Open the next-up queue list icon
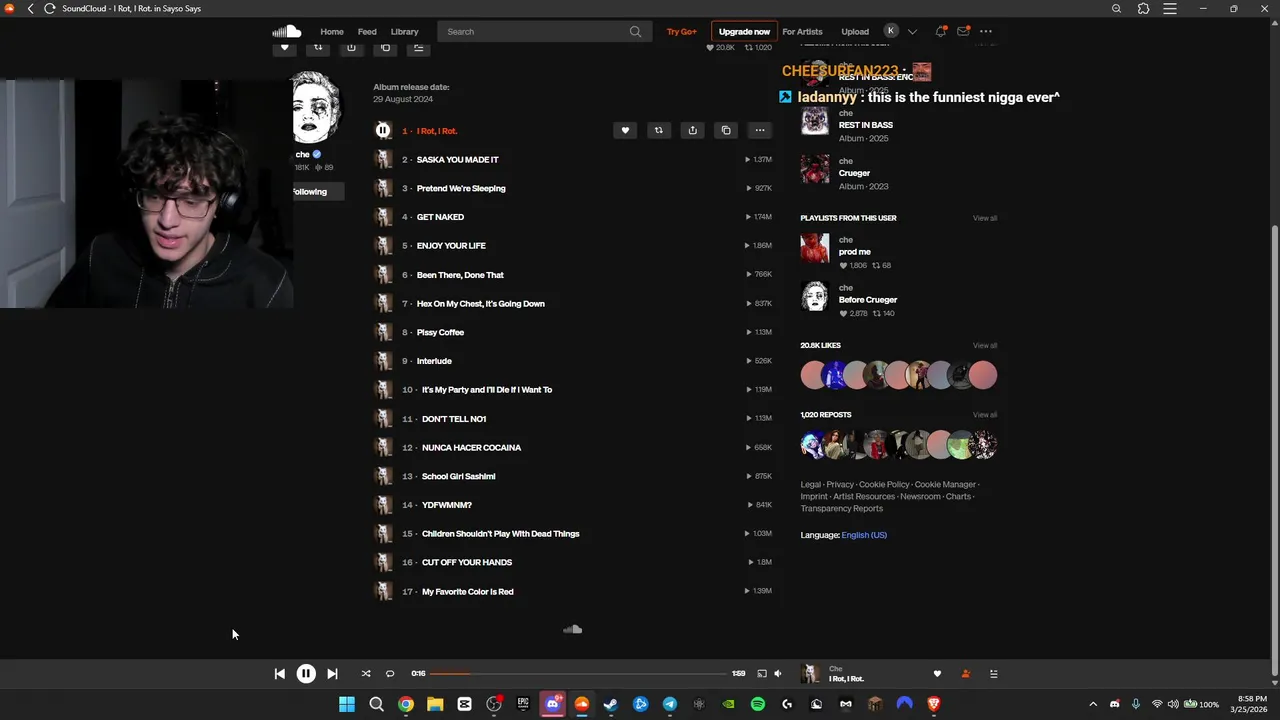1280x720 pixels. coord(993,674)
